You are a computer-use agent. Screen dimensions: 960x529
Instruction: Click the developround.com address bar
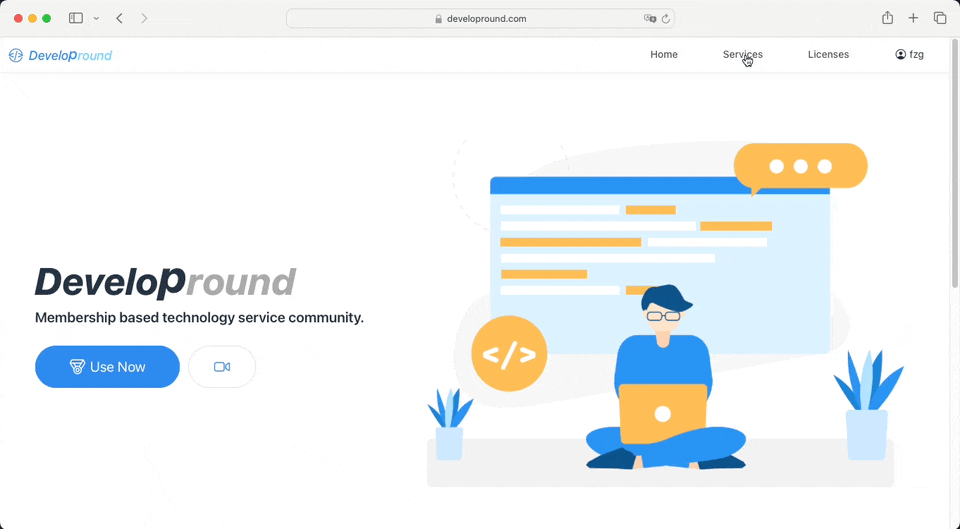[480, 18]
